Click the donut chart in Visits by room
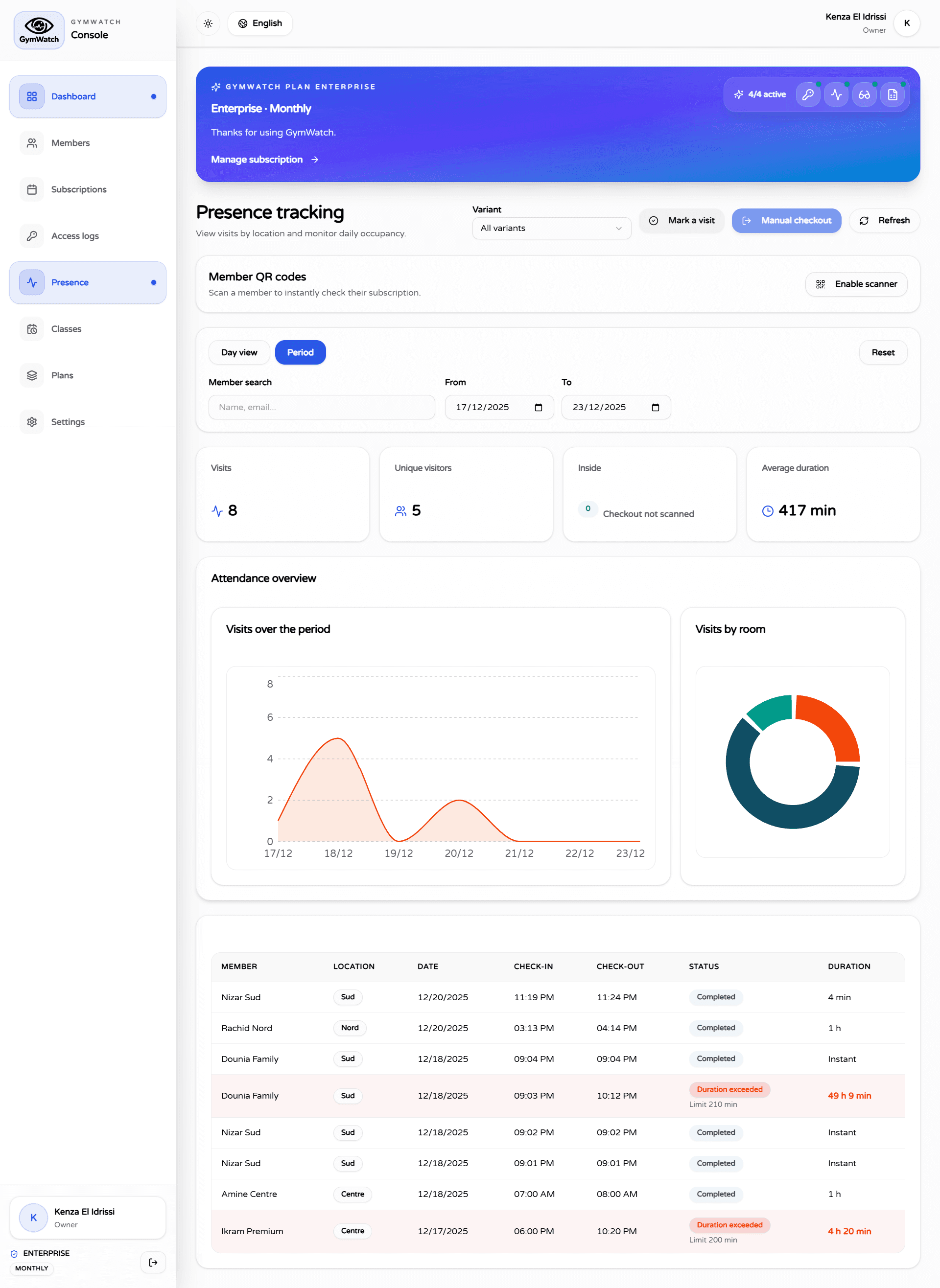Screen dimensions: 940x1288 [x=793, y=763]
